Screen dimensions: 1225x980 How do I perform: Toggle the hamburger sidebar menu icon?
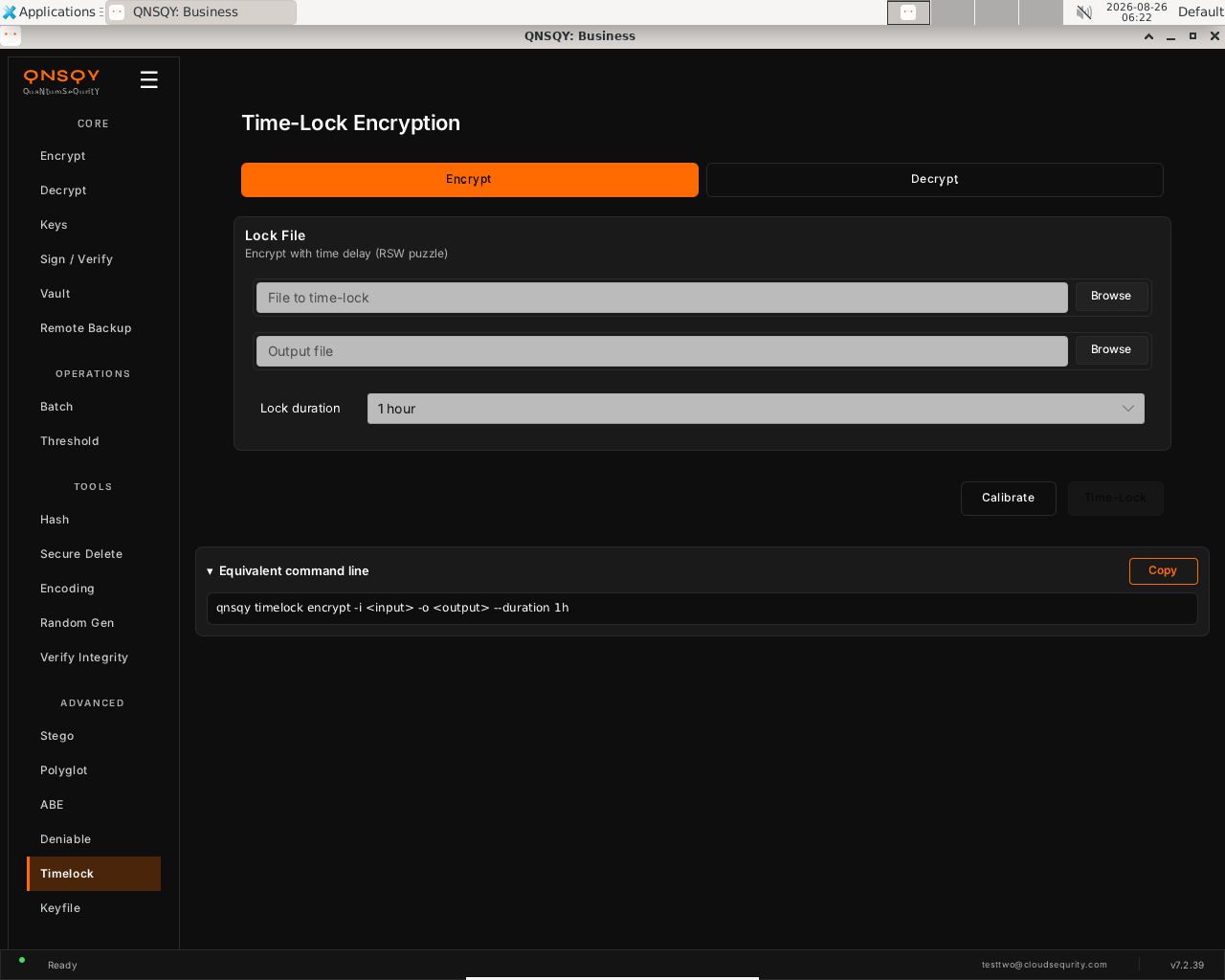click(148, 79)
